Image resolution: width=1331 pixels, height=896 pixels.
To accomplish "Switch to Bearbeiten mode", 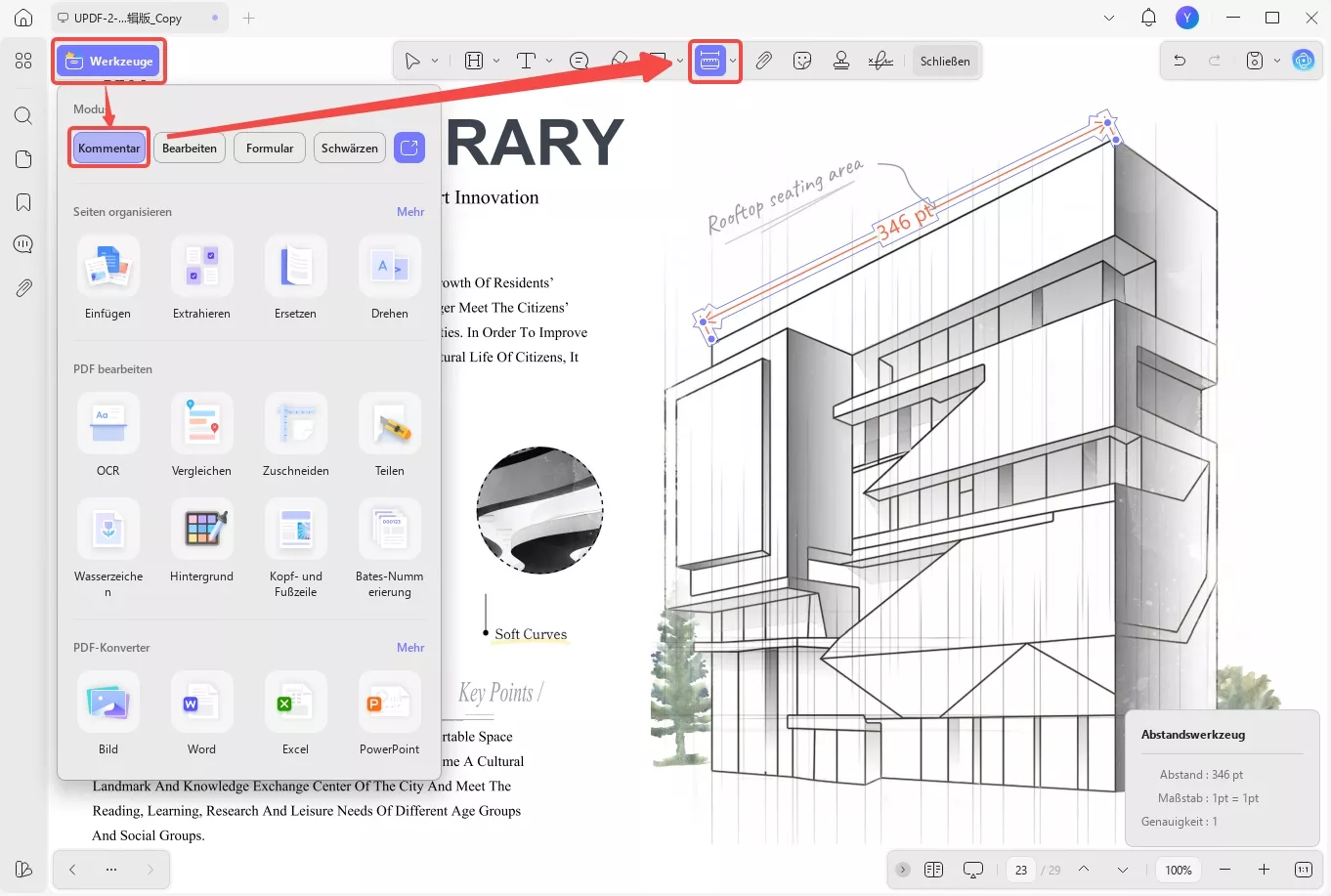I will pyautogui.click(x=190, y=148).
